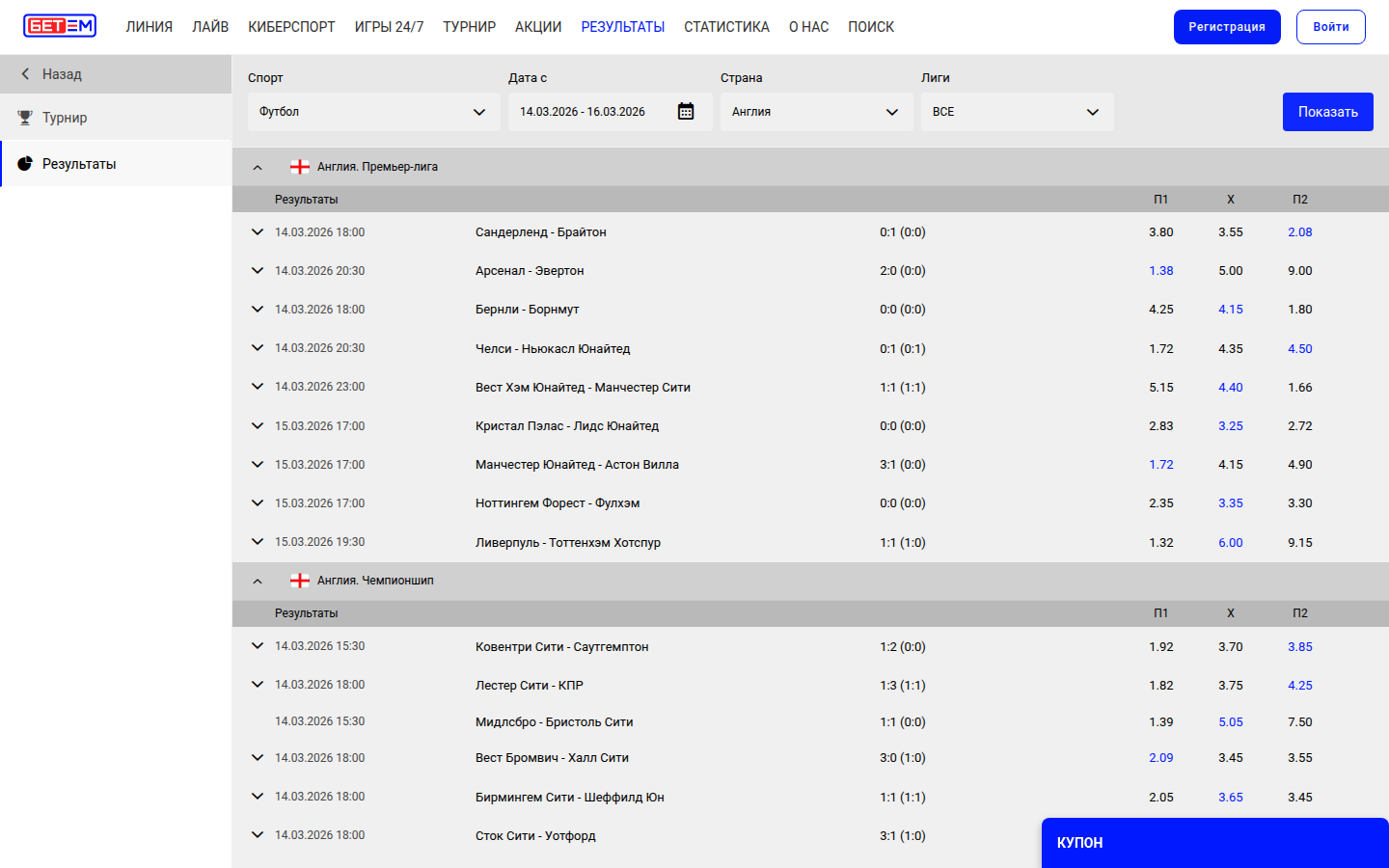This screenshot has width=1389, height=868.
Task: Open the Спорт dropdown showing Футбол
Action: point(372,112)
